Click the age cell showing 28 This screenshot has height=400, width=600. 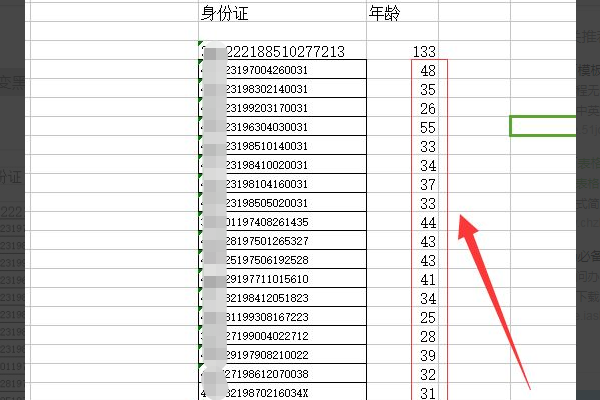[403, 335]
